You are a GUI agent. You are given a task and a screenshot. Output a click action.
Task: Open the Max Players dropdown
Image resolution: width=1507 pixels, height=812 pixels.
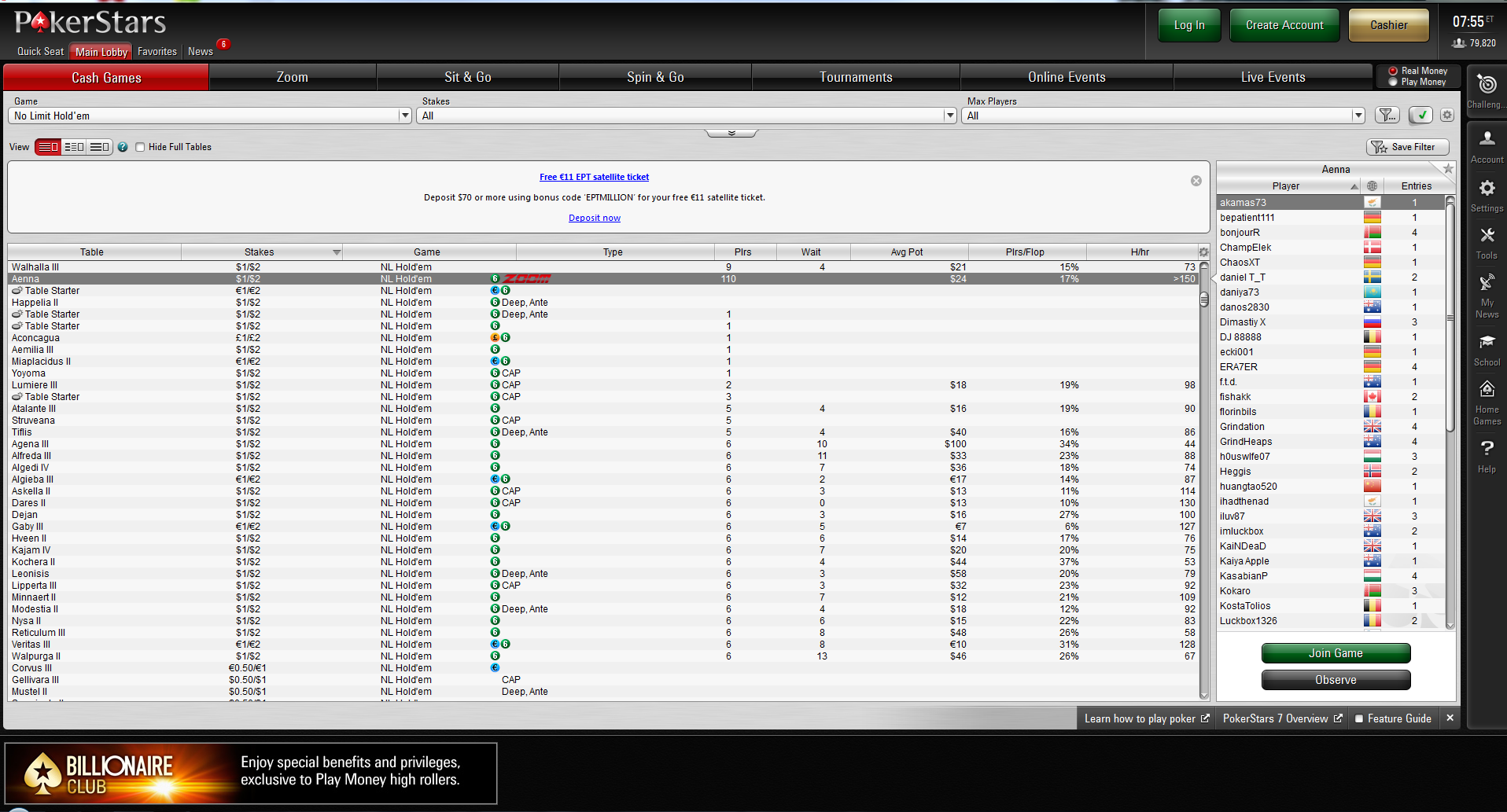pyautogui.click(x=1163, y=116)
